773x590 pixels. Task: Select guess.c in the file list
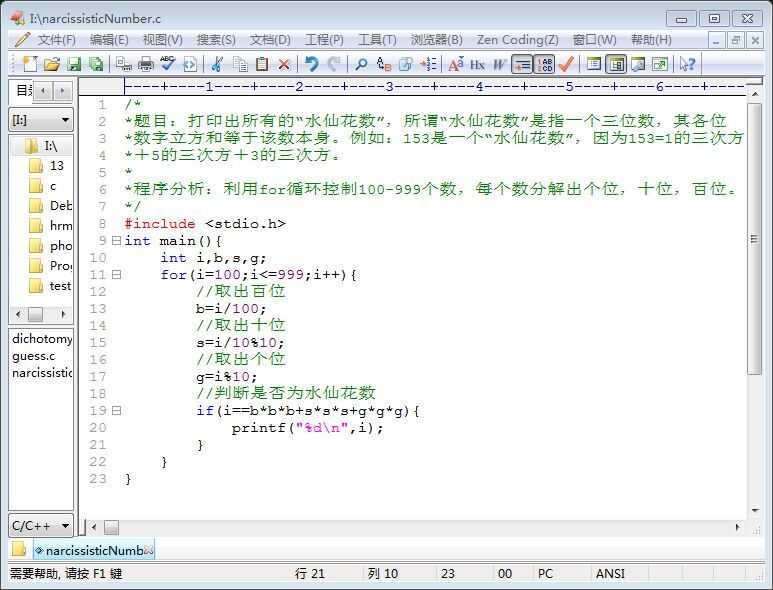click(x=34, y=356)
